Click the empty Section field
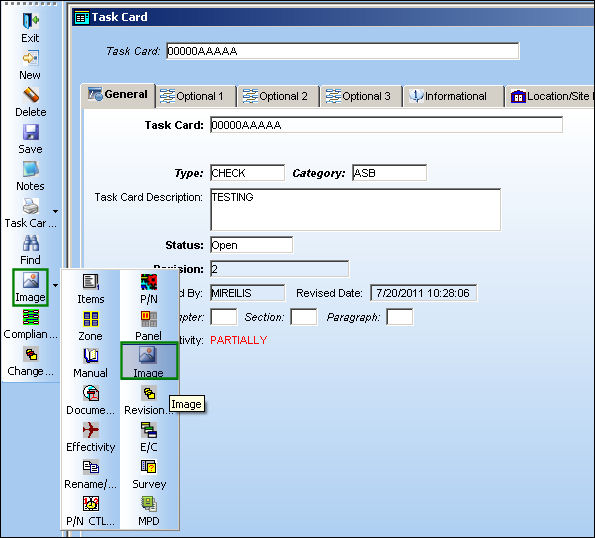Image resolution: width=595 pixels, height=538 pixels. coord(304,317)
